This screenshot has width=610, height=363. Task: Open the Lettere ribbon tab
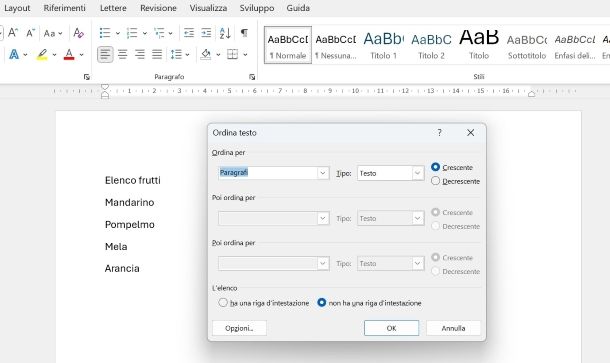tap(113, 8)
